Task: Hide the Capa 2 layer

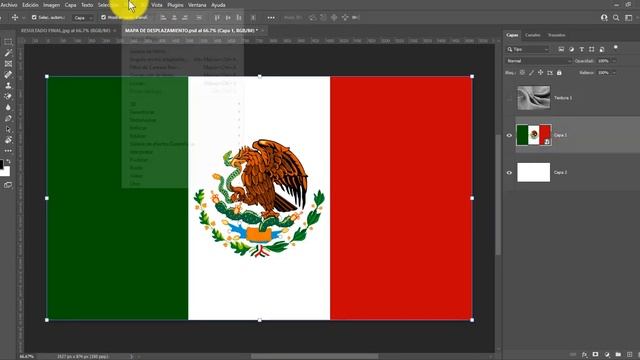Action: (x=509, y=173)
